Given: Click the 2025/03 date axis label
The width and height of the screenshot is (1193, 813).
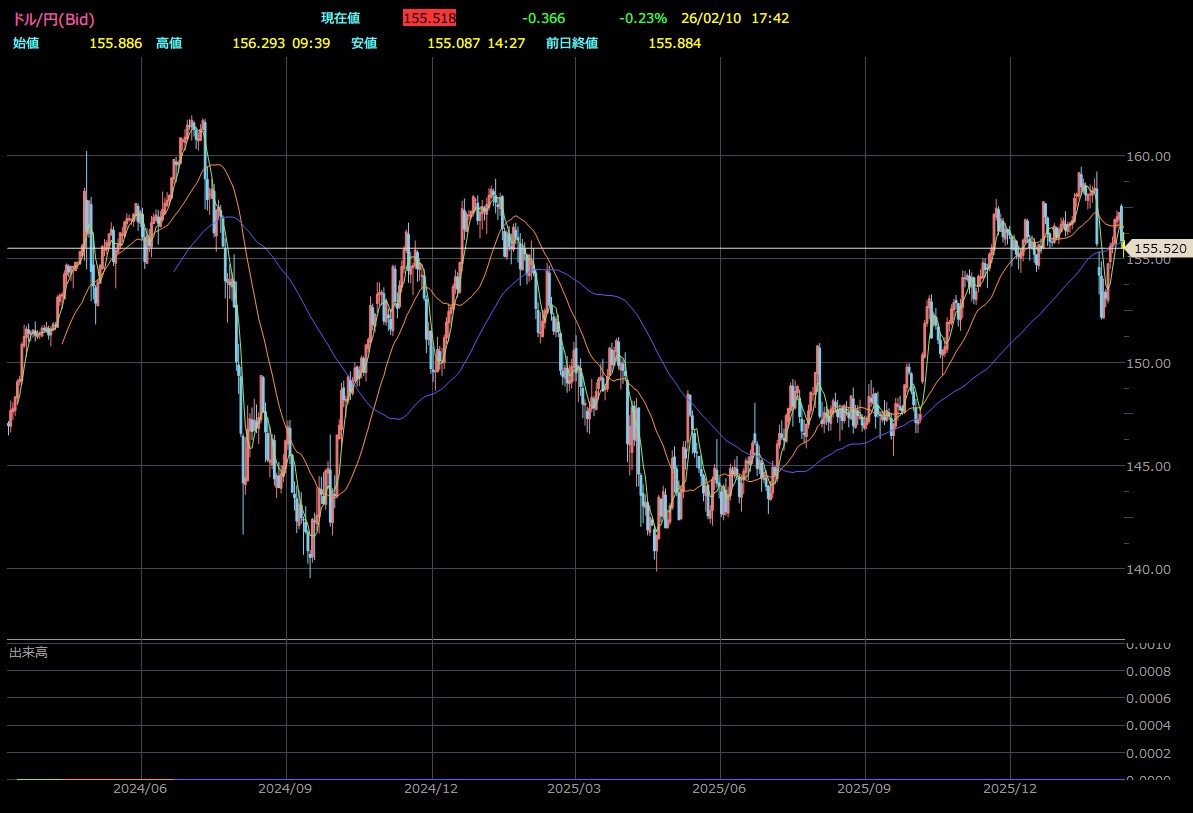Looking at the screenshot, I should [574, 789].
